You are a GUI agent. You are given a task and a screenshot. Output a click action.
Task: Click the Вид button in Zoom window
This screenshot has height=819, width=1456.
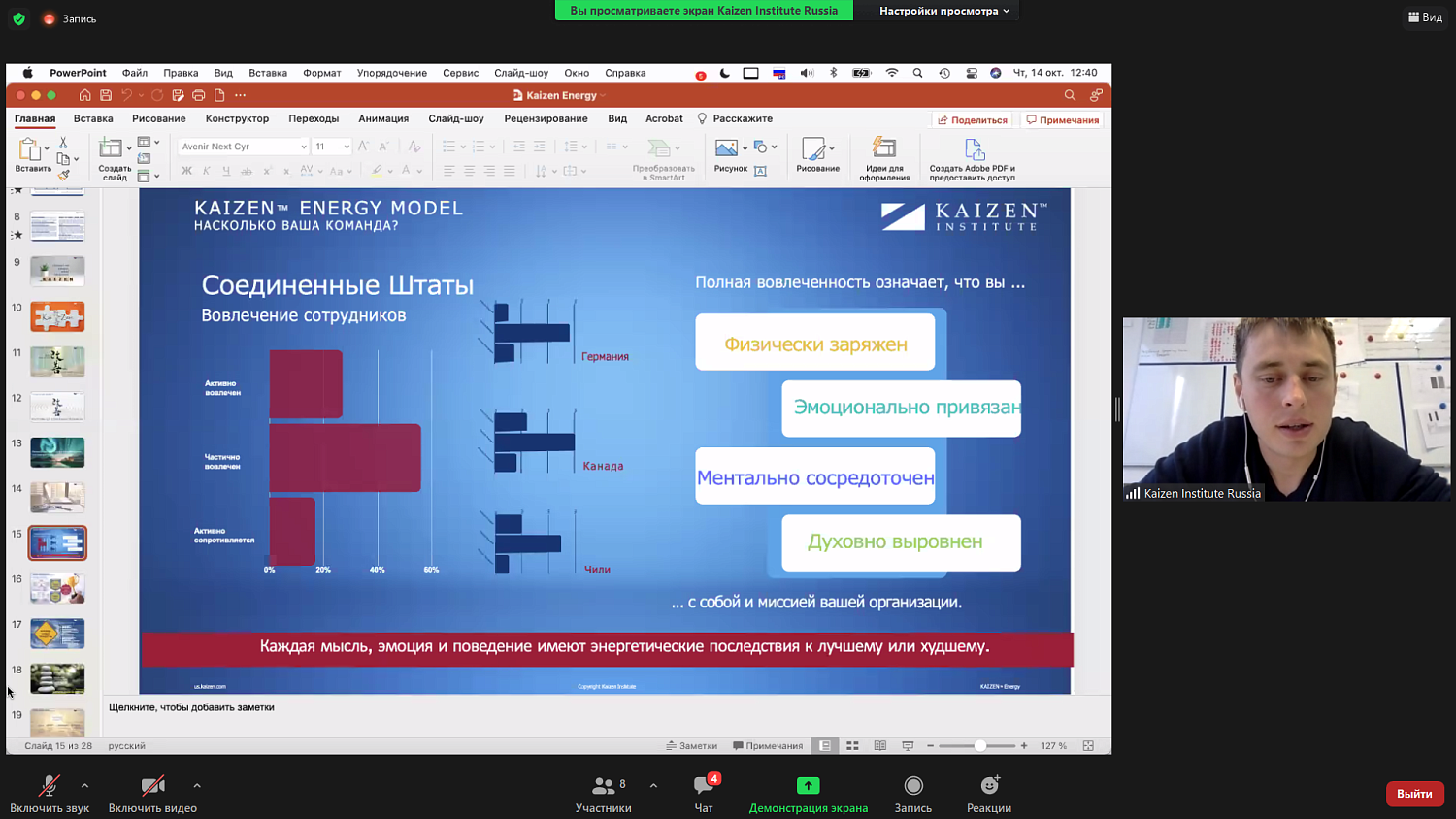pyautogui.click(x=1425, y=17)
